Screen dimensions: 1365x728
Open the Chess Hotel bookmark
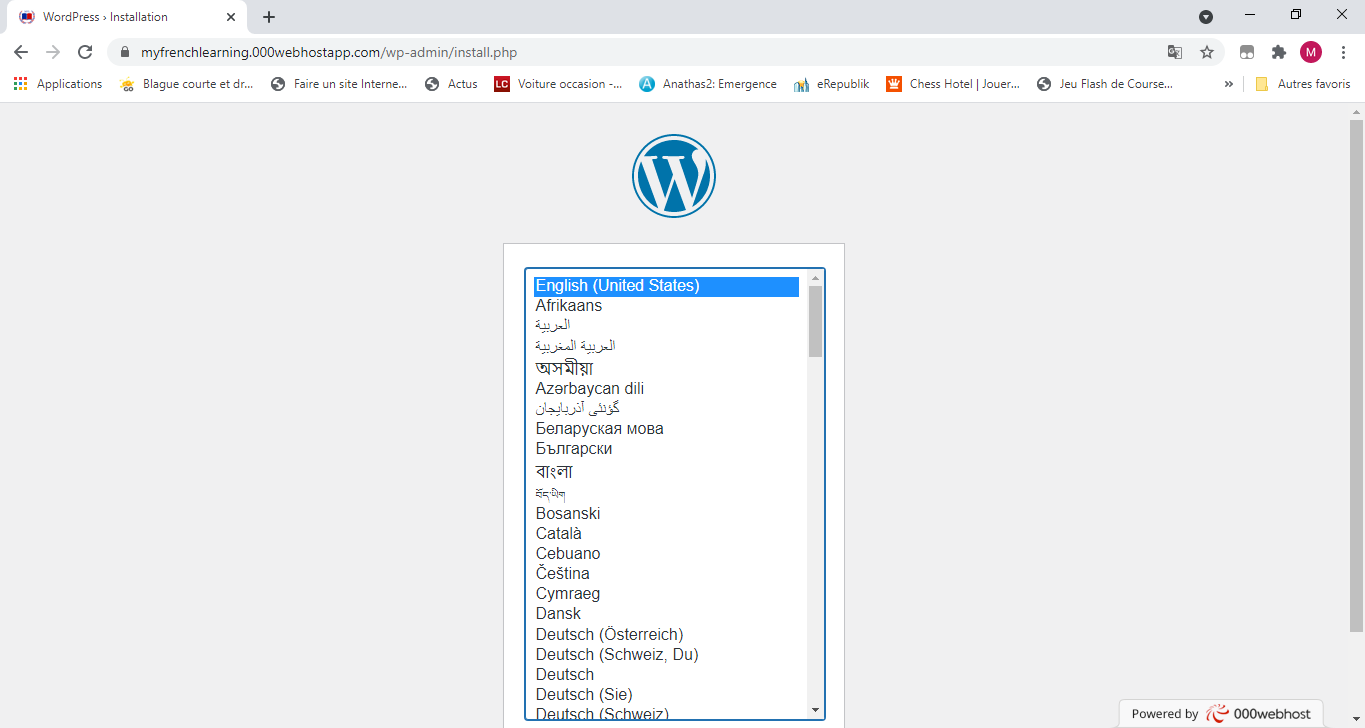pos(953,84)
